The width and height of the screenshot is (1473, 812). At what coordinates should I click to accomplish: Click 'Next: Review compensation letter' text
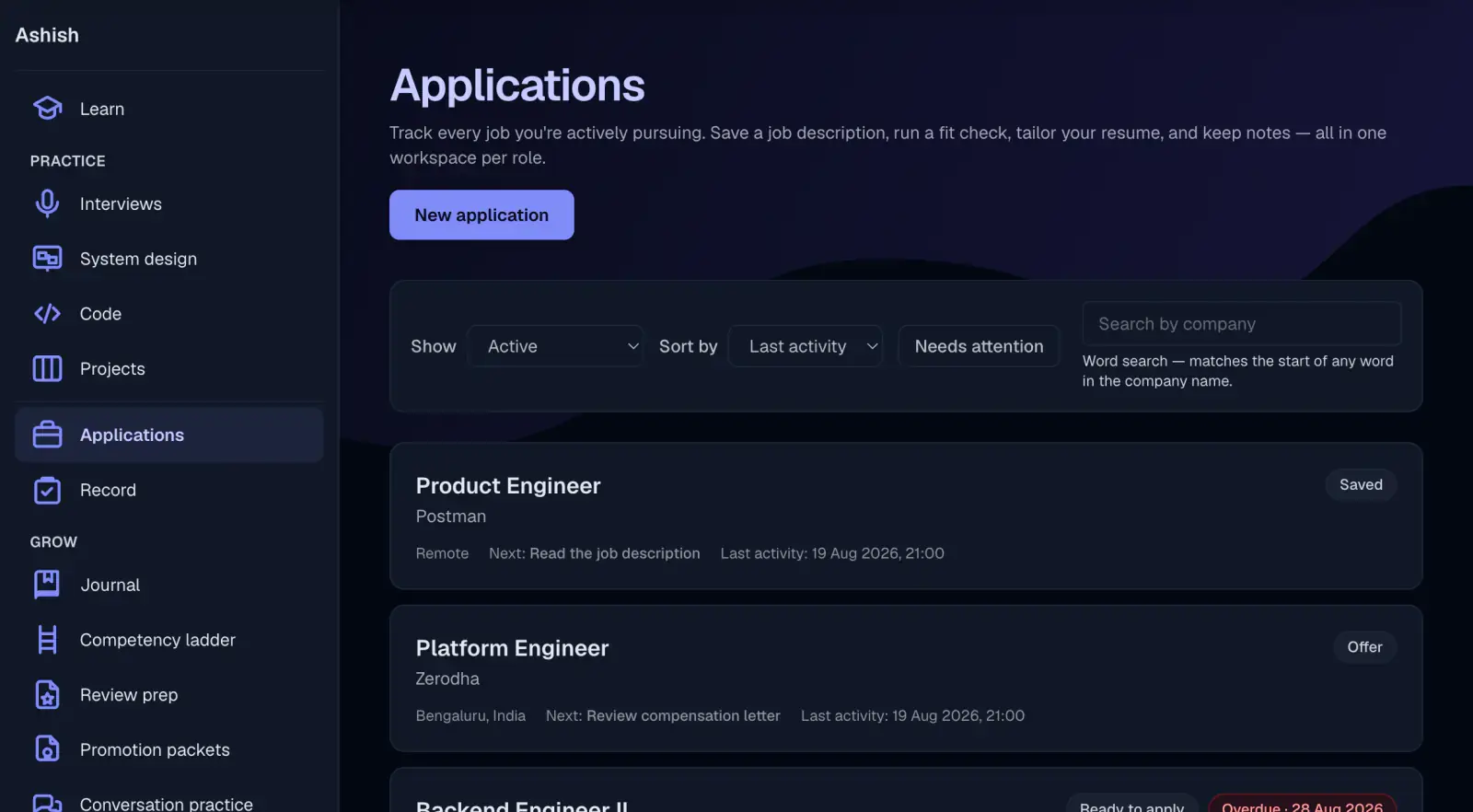tap(663, 715)
